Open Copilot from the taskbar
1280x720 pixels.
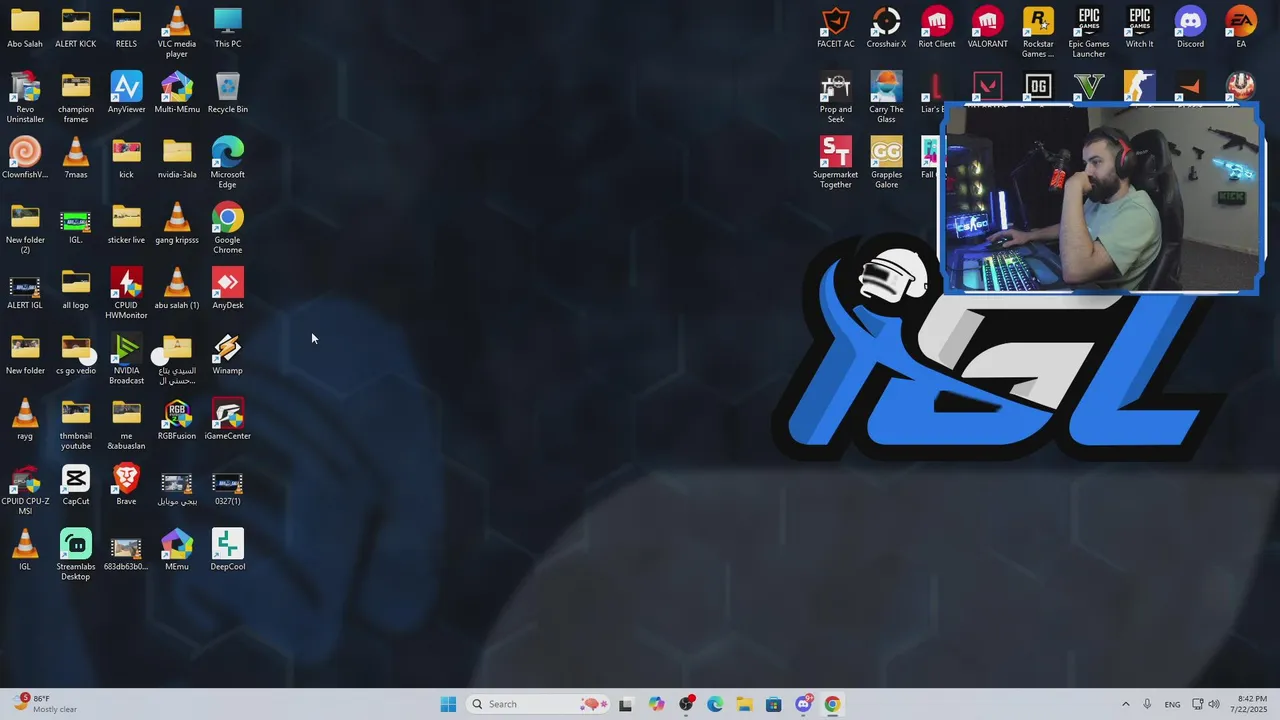click(656, 704)
